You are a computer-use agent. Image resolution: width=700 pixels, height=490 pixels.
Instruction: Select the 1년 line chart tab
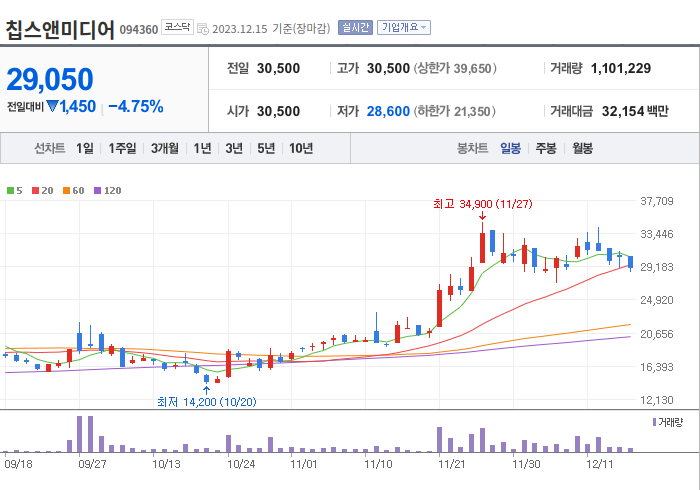pos(202,148)
